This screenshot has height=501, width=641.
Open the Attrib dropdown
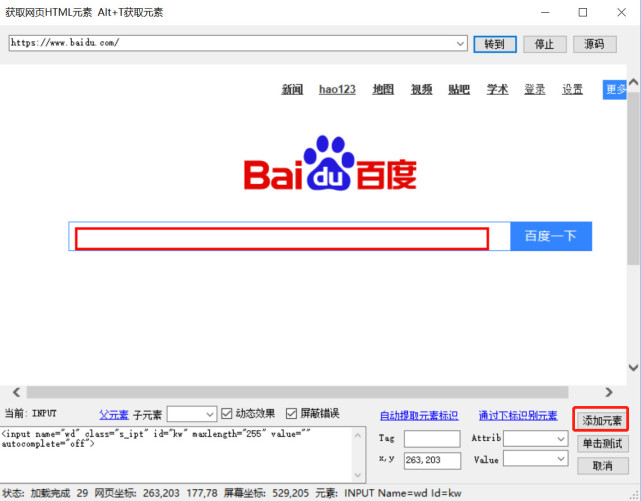[x=536, y=438]
